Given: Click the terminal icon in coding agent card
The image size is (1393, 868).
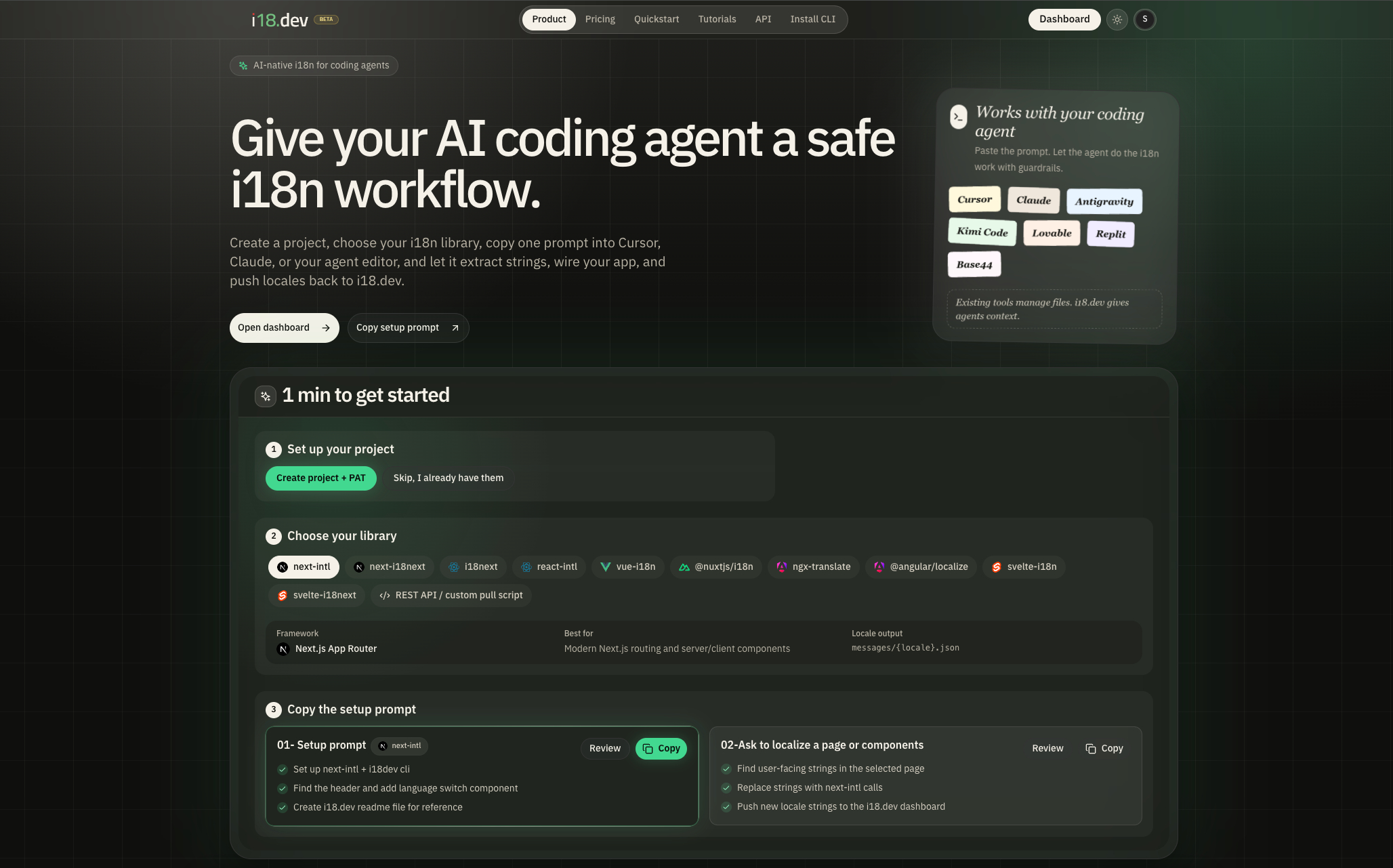Looking at the screenshot, I should tap(958, 117).
